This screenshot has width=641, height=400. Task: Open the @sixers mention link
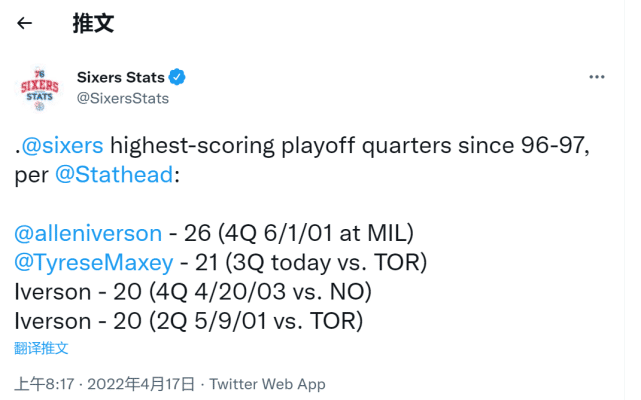coord(62,147)
